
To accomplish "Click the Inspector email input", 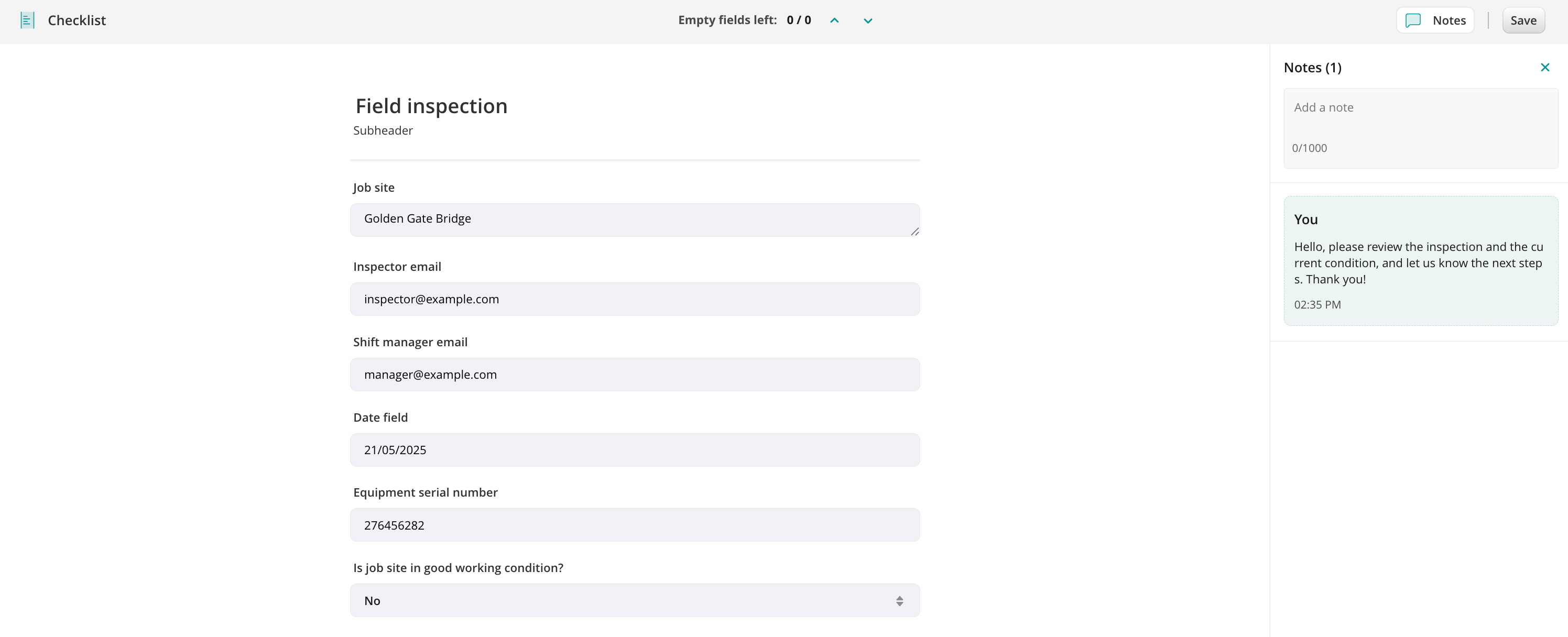I will (634, 299).
